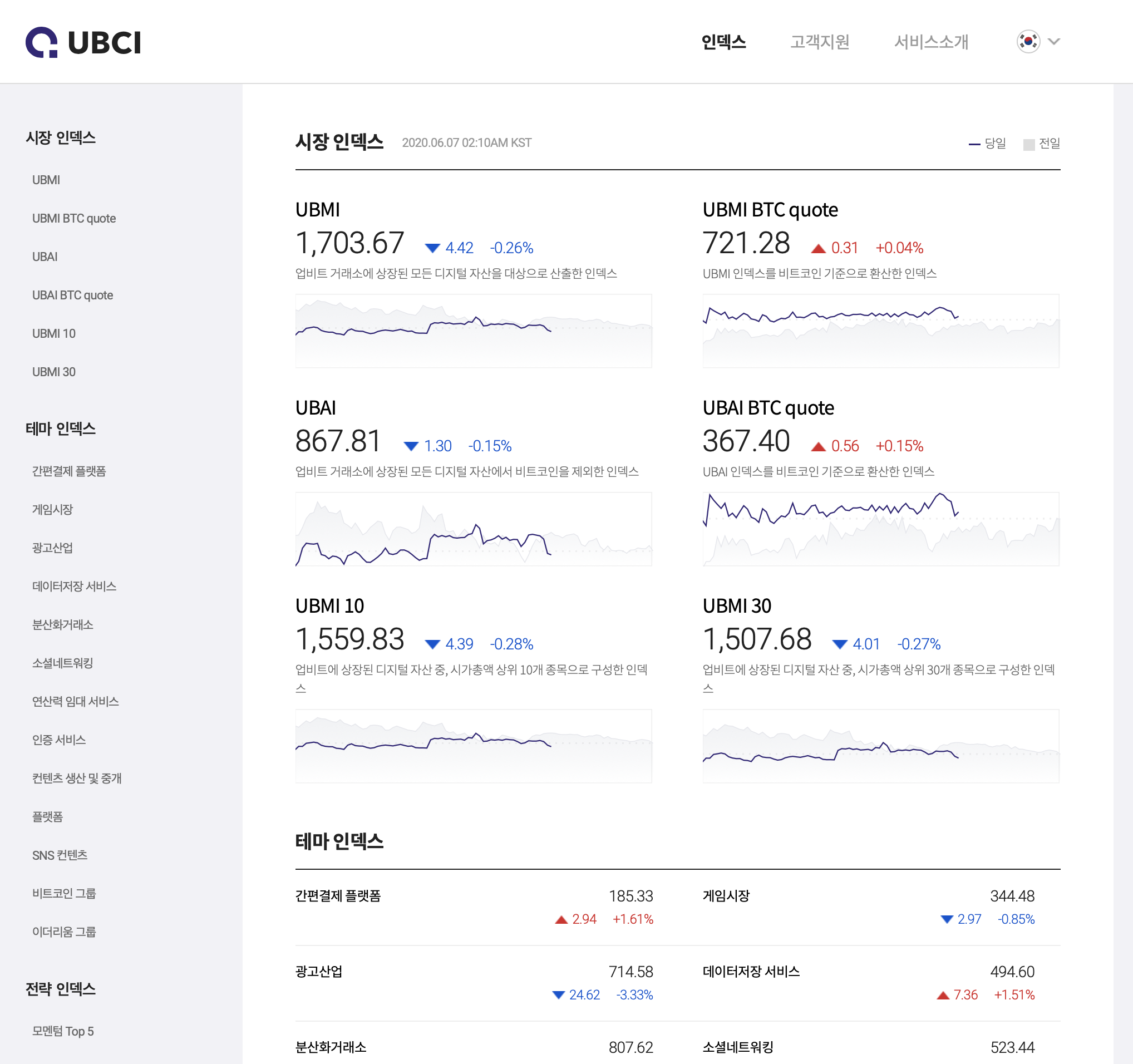Image resolution: width=1133 pixels, height=1064 pixels.
Task: Click the 시장 인덱스 sidebar heading
Action: pyautogui.click(x=61, y=137)
